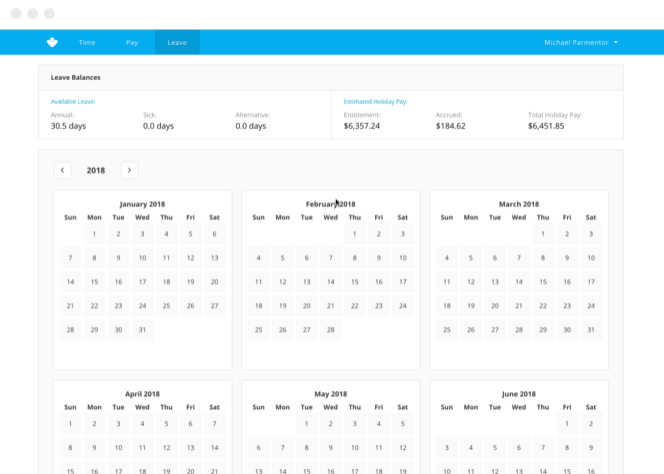Select March 22 2018

tap(543, 306)
